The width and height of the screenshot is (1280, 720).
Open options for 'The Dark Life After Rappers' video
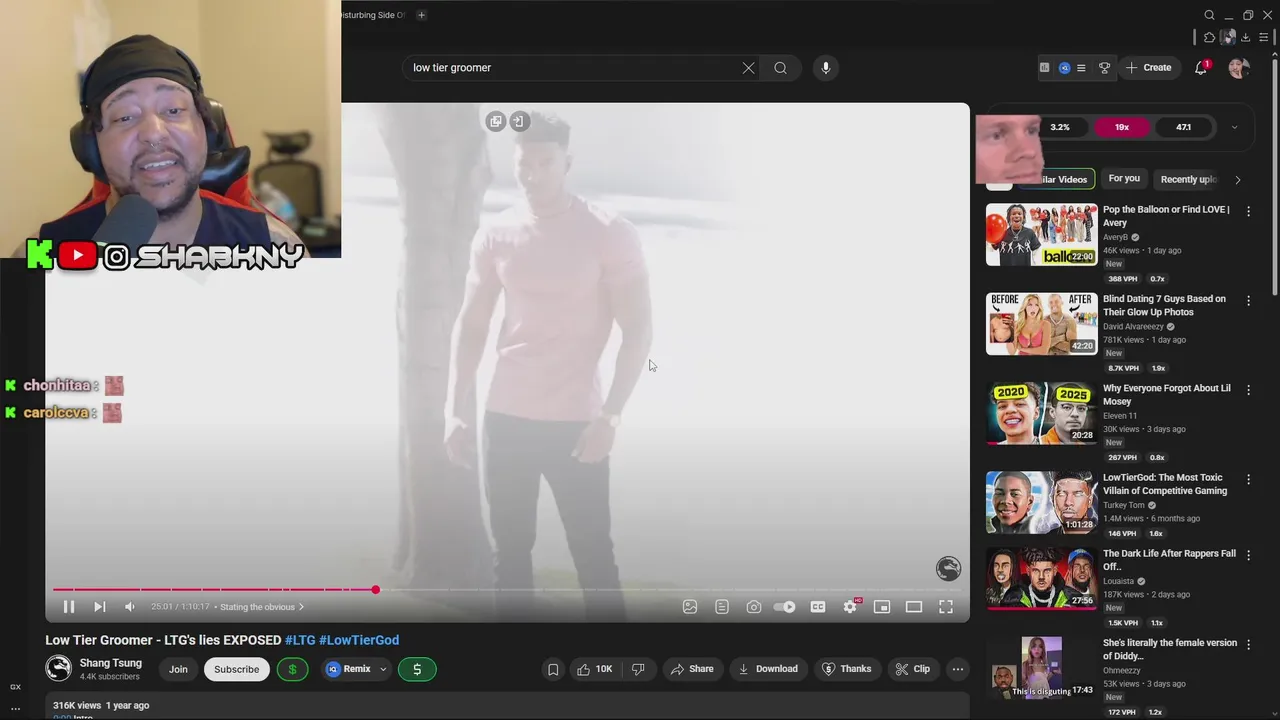pos(1248,555)
